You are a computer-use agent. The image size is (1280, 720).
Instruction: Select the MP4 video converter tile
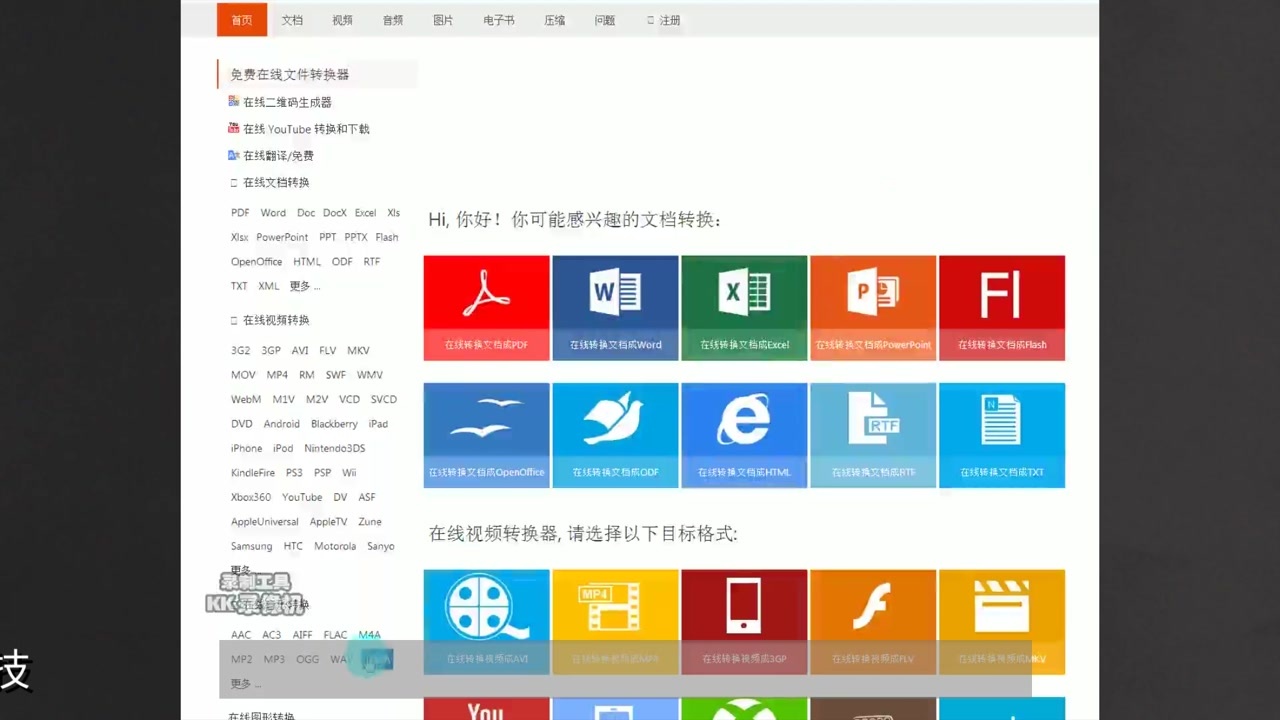pos(615,622)
